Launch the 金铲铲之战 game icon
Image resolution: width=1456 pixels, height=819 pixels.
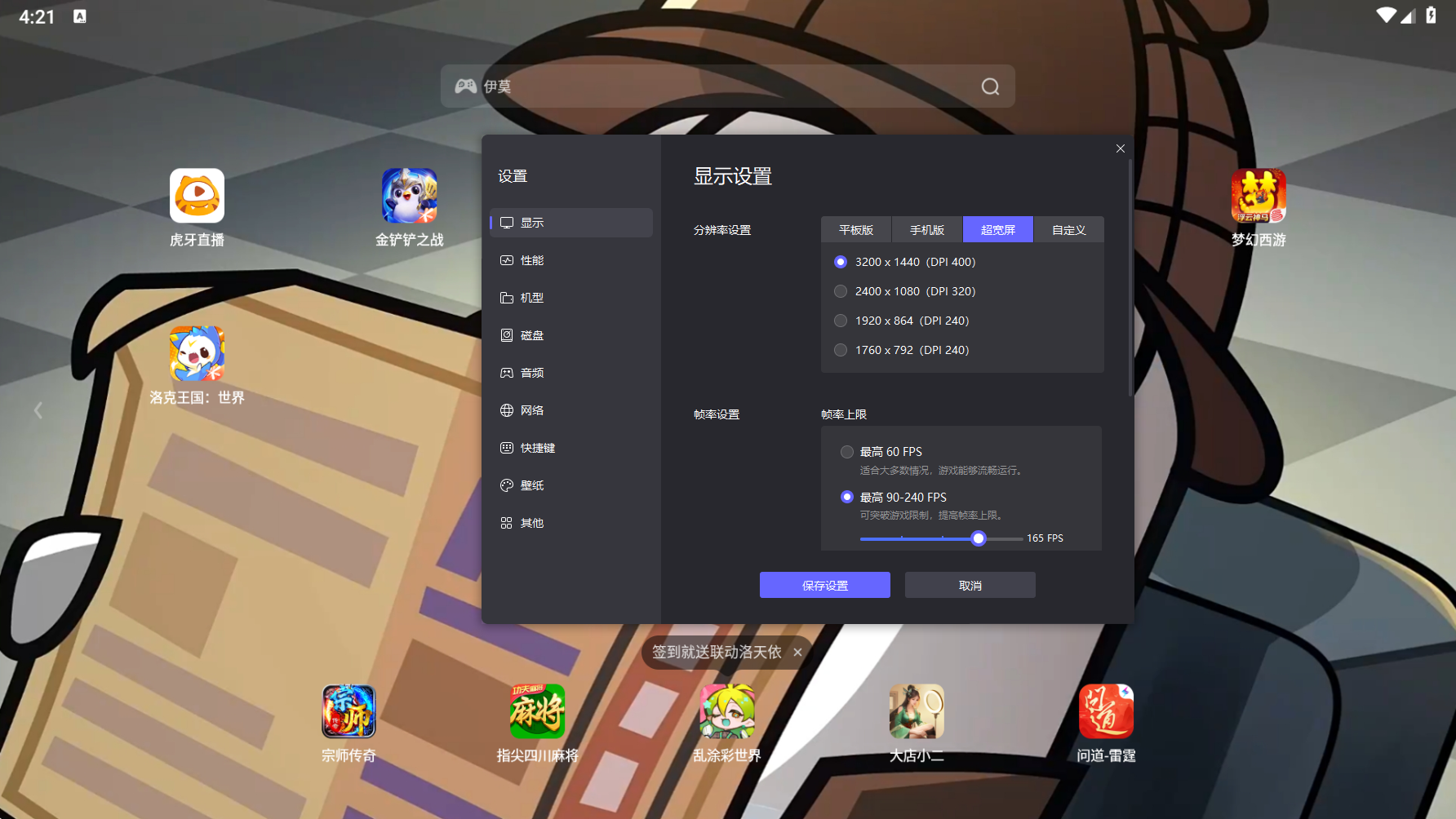coord(409,196)
